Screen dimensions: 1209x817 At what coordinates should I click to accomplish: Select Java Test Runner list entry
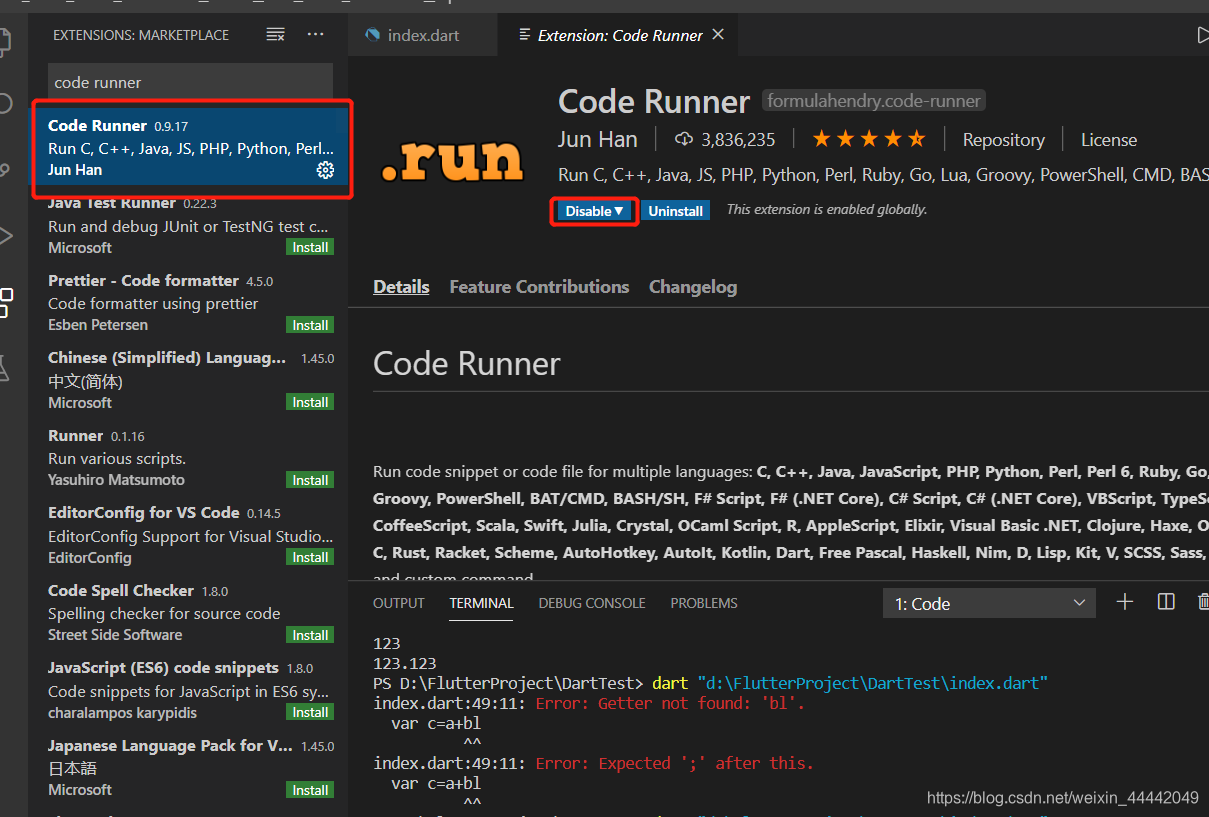[x=188, y=226]
